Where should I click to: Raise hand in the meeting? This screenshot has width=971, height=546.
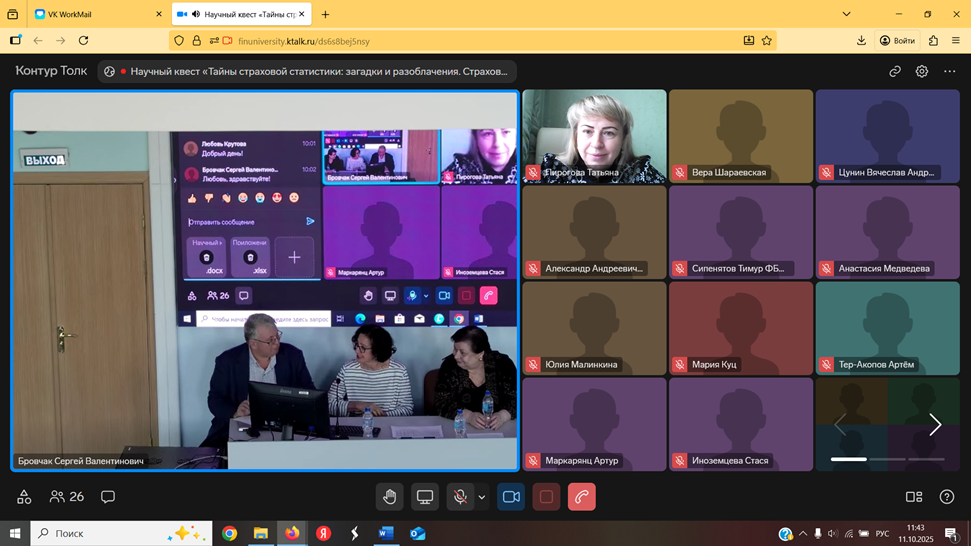tap(390, 497)
